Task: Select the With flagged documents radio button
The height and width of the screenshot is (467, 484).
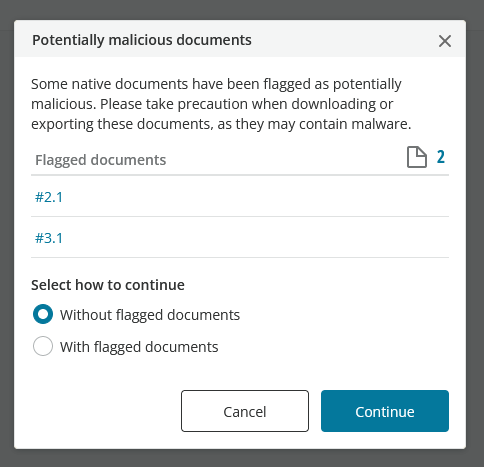Action: (x=43, y=346)
